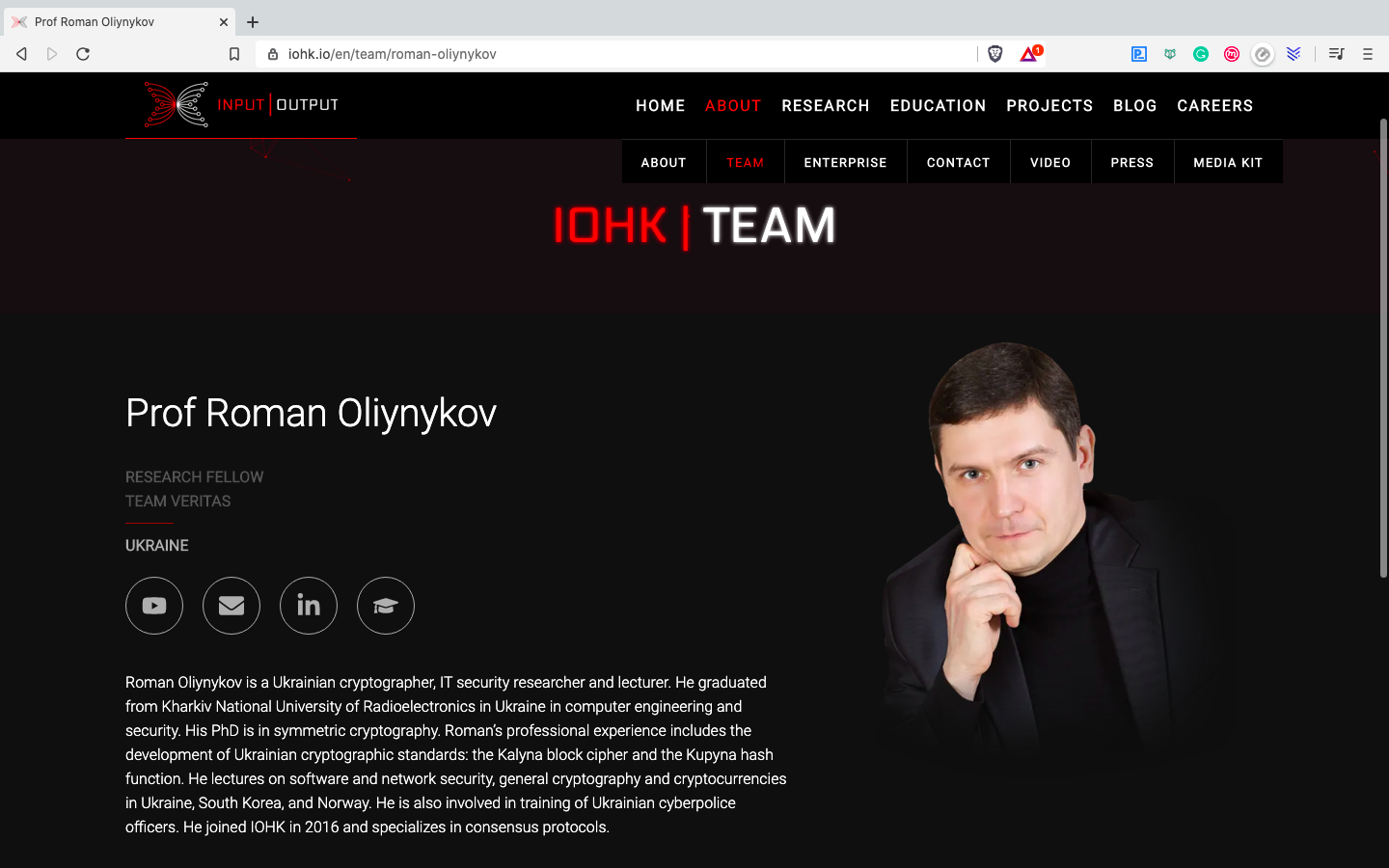Click the address bar URL field
The height and width of the screenshot is (868, 1389).
pyautogui.click(x=617, y=54)
